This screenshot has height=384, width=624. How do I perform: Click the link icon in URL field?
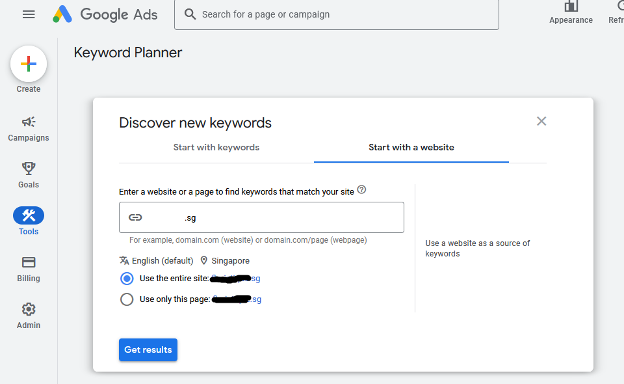[x=135, y=217]
